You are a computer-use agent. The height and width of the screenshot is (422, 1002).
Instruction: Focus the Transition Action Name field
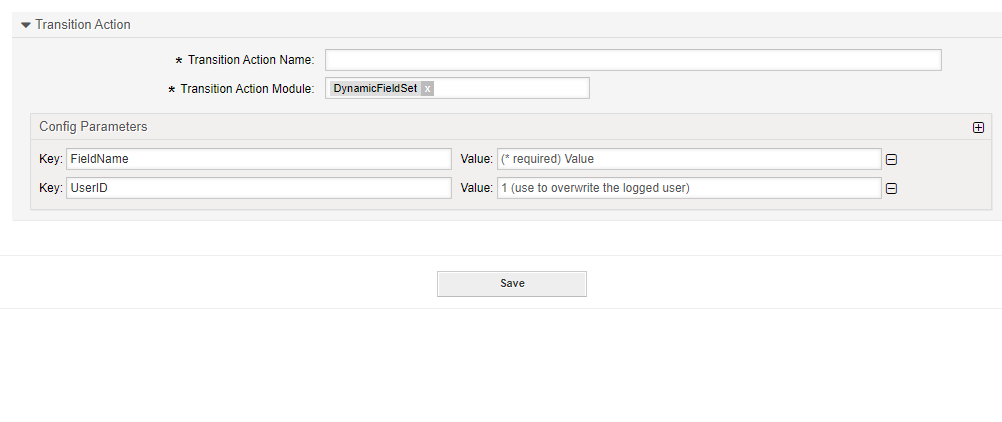633,60
